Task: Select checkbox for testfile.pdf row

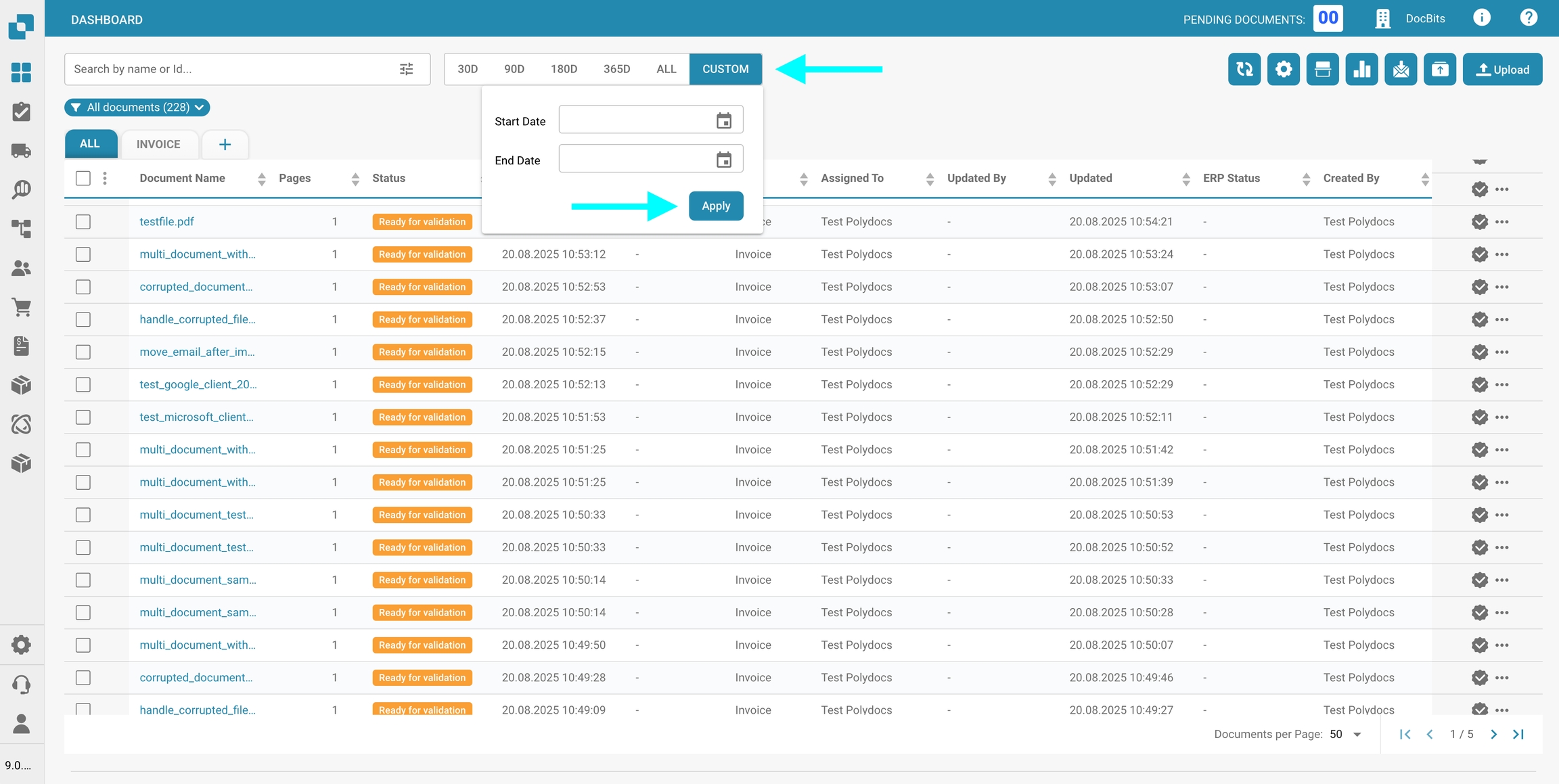Action: pyautogui.click(x=83, y=222)
